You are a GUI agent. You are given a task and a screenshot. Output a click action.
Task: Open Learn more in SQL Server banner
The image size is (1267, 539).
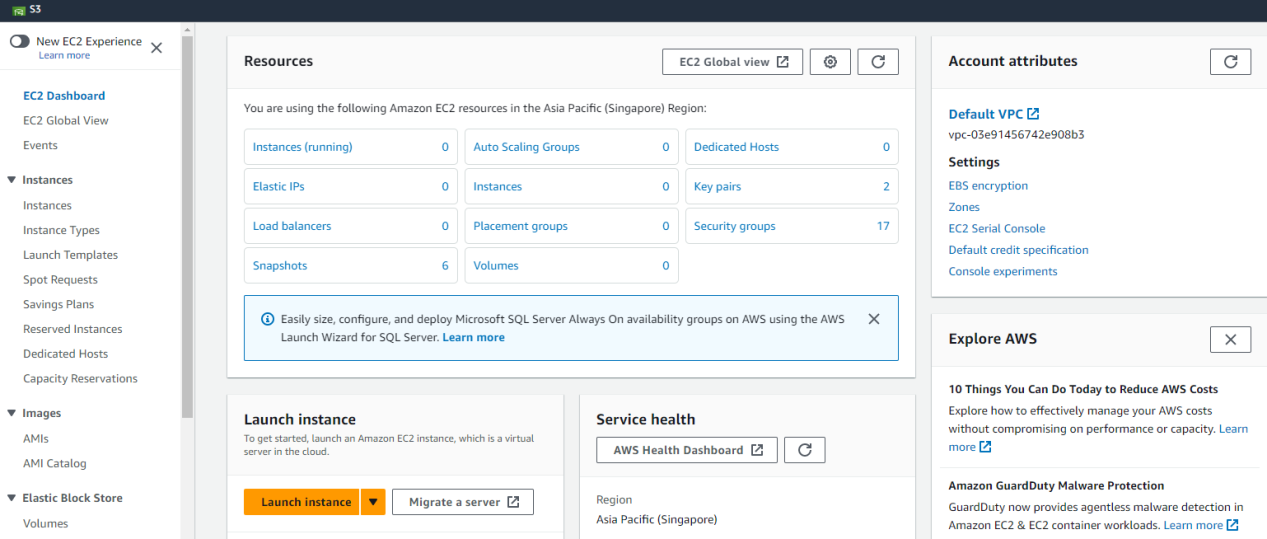tap(474, 338)
